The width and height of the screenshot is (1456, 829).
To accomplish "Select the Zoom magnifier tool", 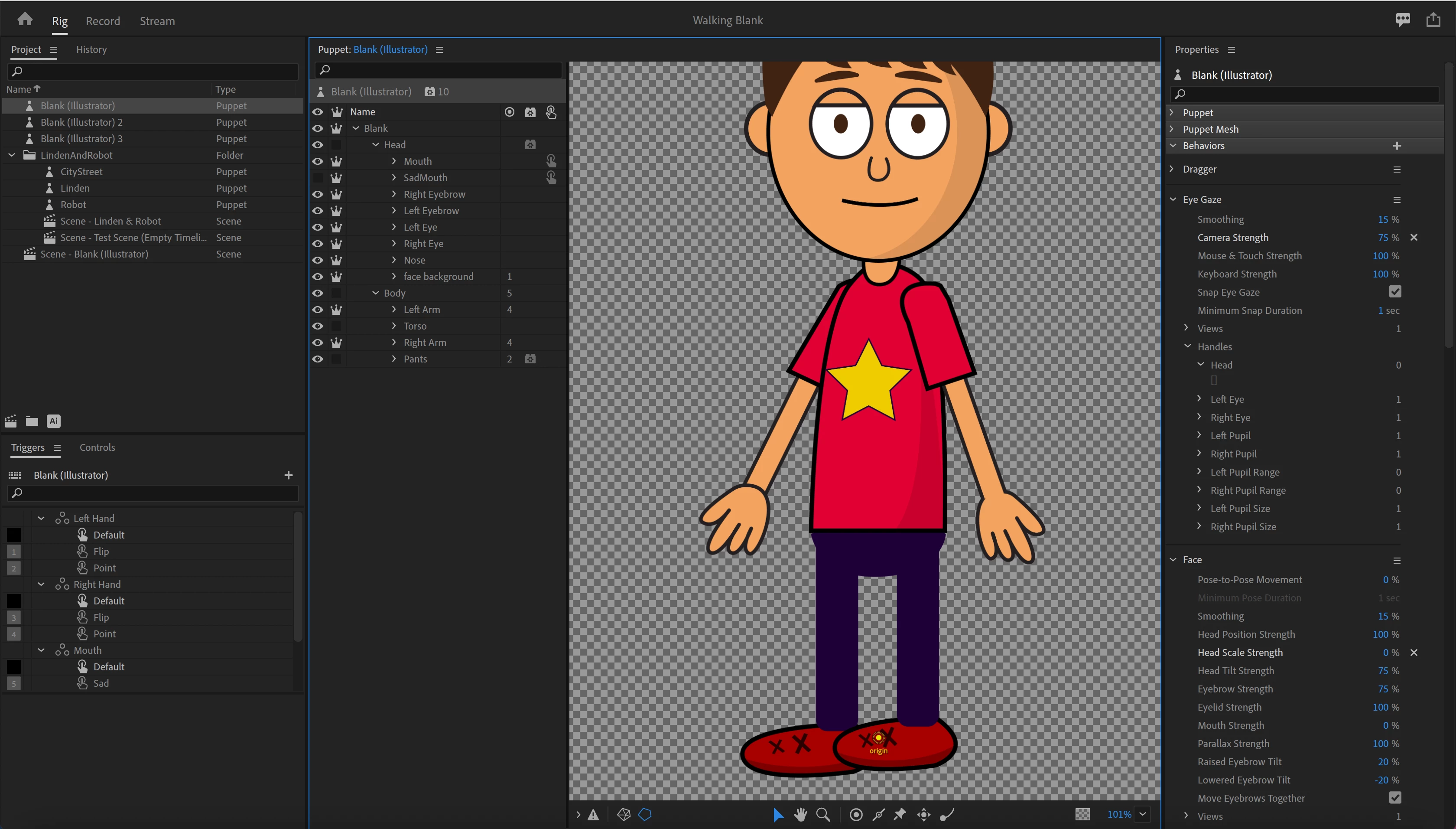I will tap(823, 815).
